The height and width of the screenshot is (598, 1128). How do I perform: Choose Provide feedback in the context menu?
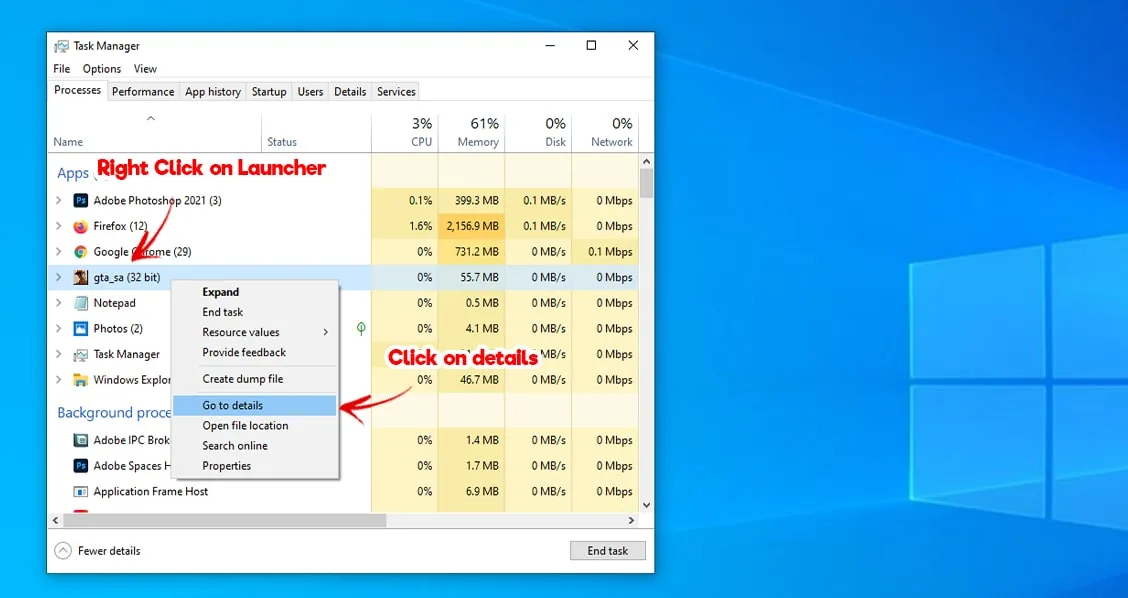coord(255,353)
